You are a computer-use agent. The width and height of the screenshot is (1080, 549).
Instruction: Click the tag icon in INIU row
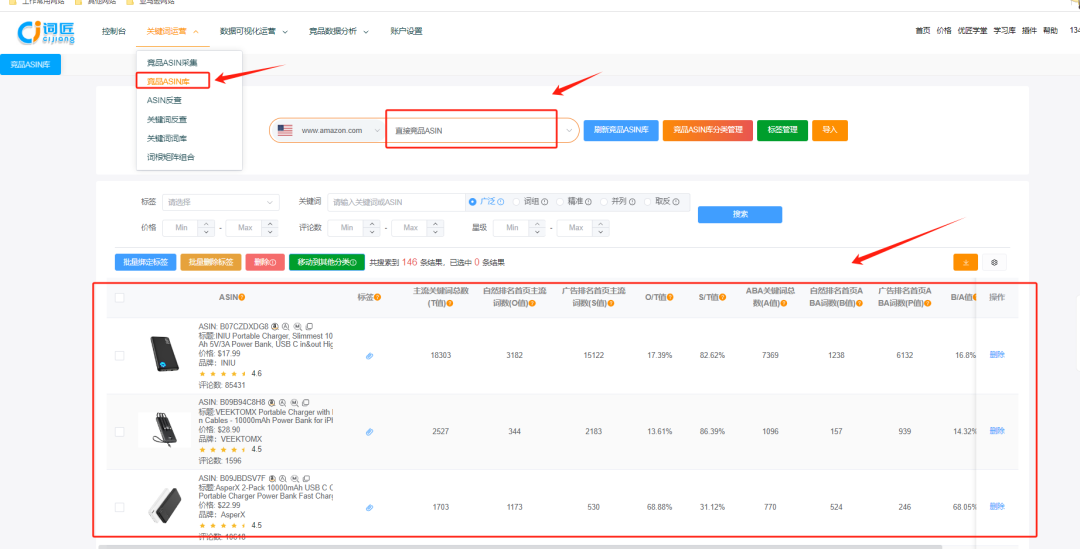[369, 356]
